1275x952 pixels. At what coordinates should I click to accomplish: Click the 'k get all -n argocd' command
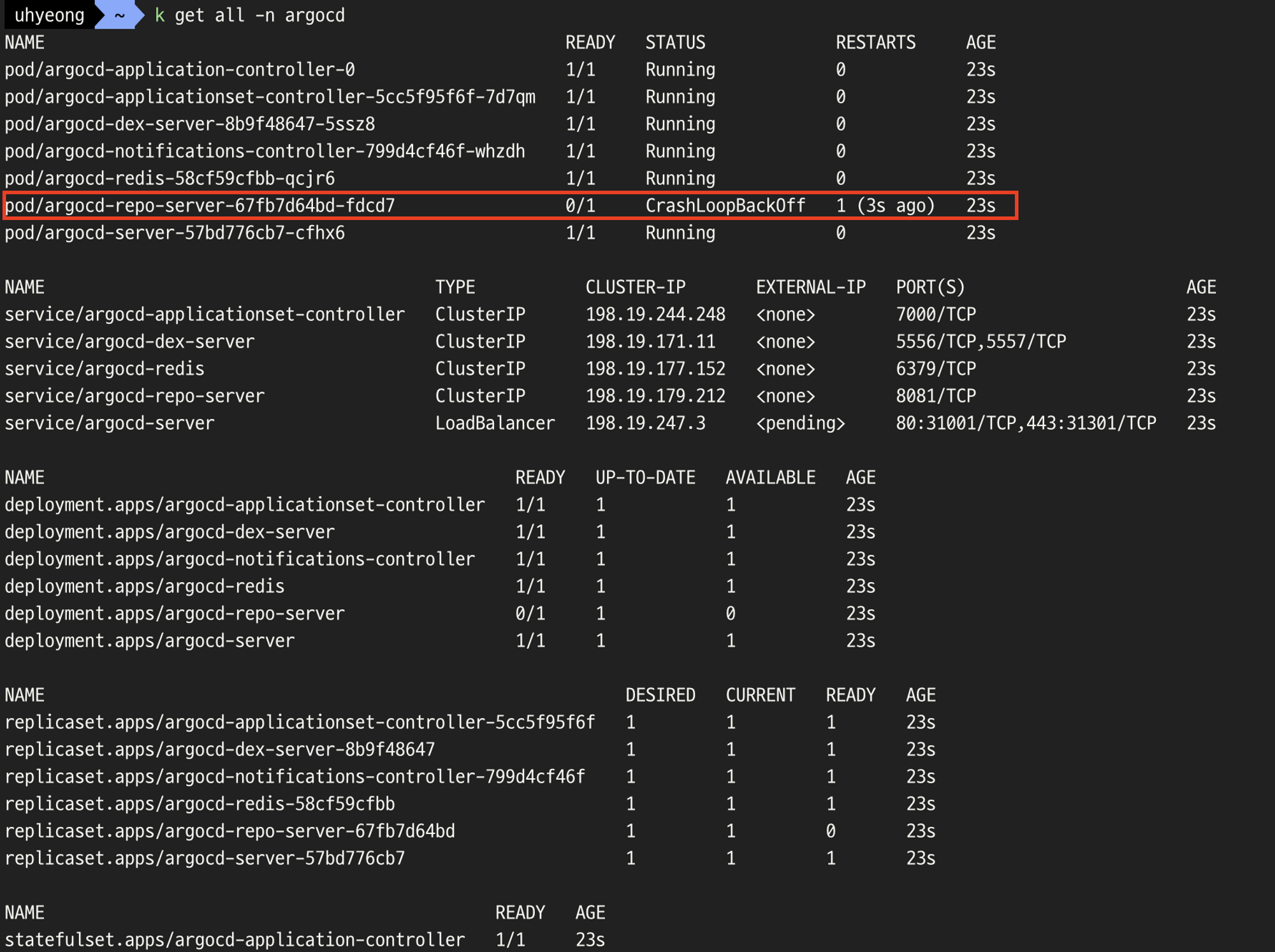point(250,15)
